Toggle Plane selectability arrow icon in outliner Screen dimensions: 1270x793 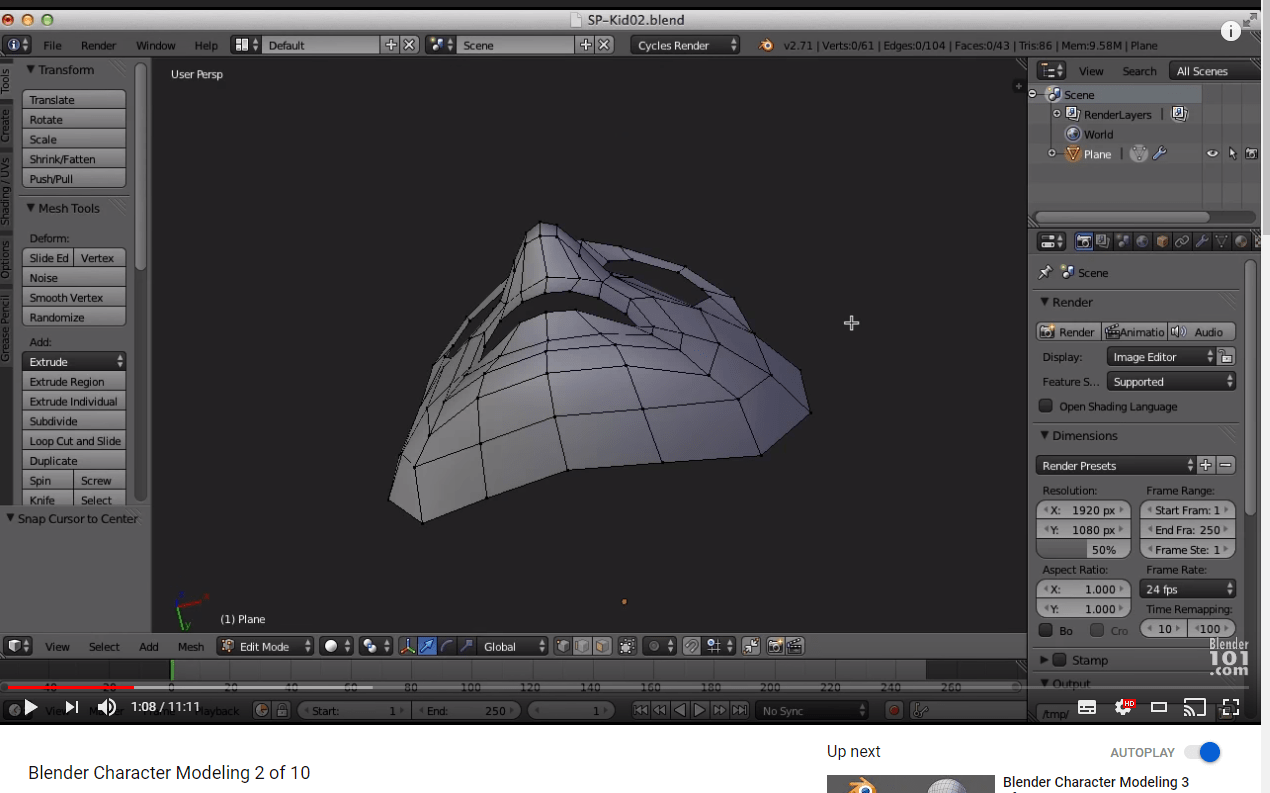tap(1232, 154)
